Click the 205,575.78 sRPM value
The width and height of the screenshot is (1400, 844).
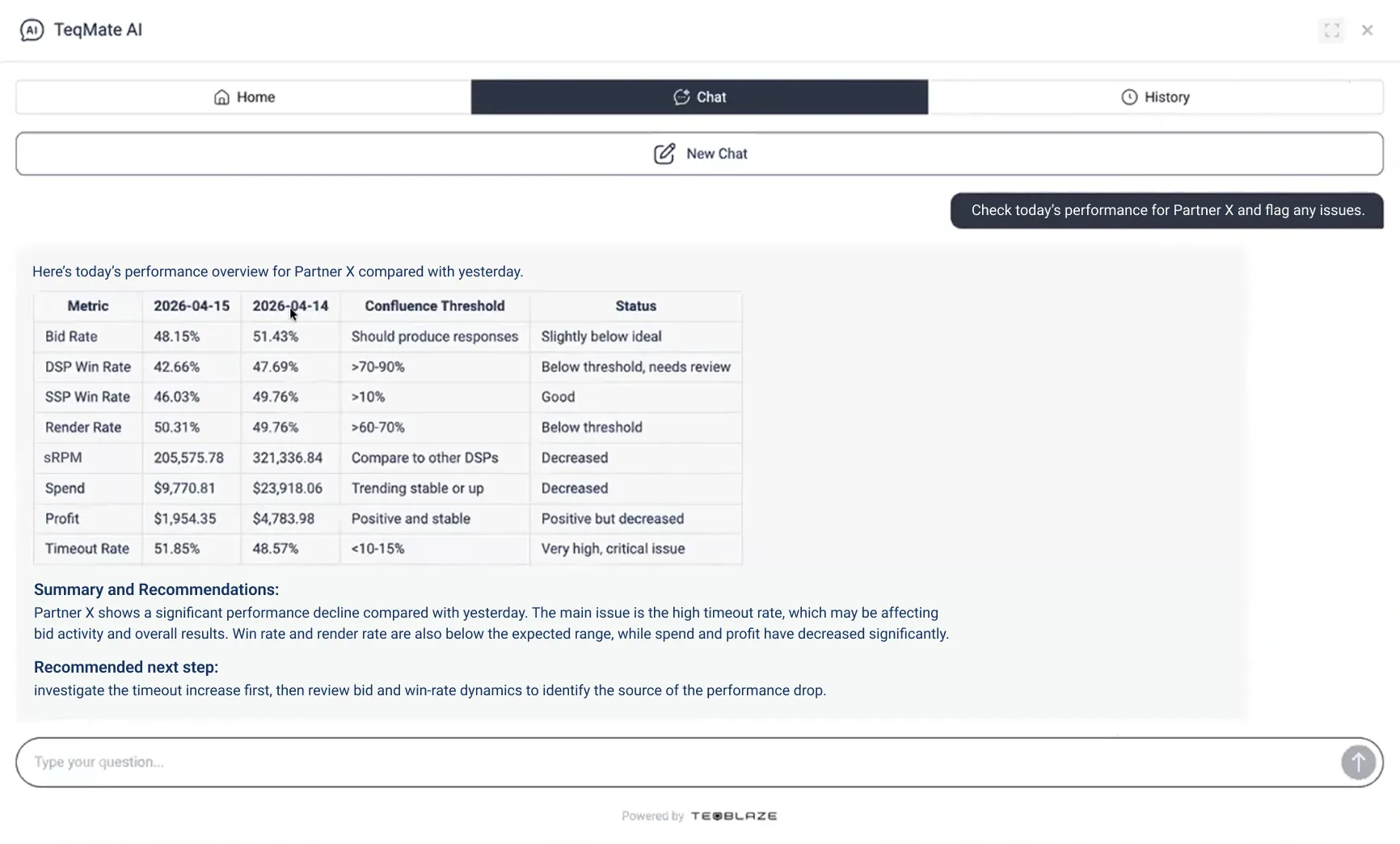188,458
